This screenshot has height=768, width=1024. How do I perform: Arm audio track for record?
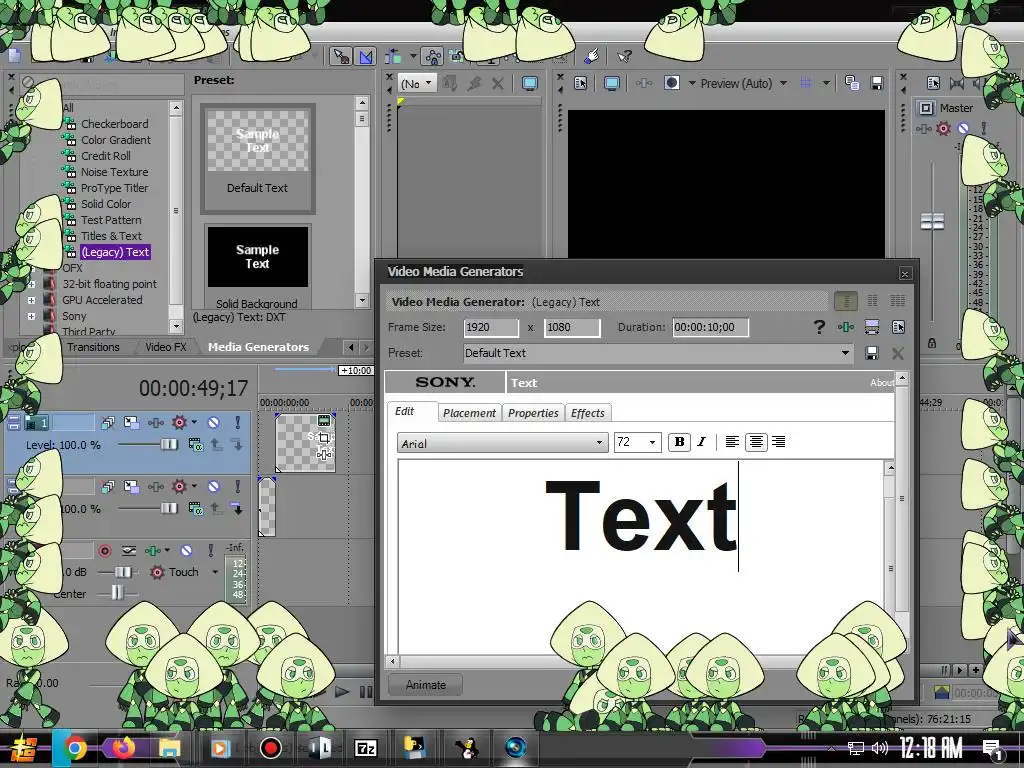(x=104, y=551)
